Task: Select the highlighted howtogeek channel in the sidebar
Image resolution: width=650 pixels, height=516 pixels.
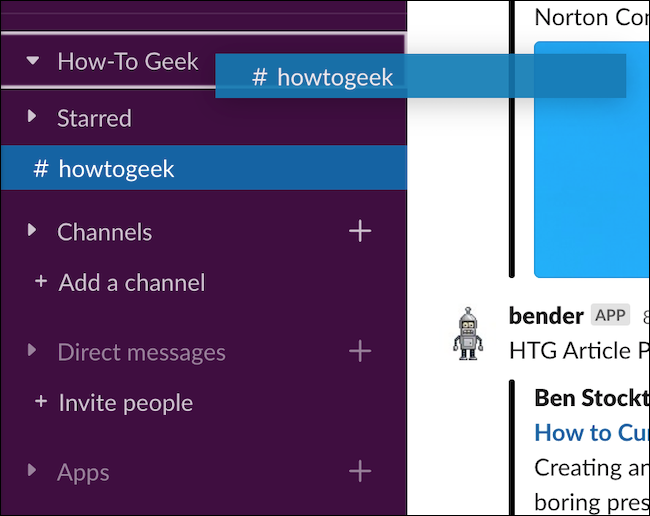Action: coord(116,168)
